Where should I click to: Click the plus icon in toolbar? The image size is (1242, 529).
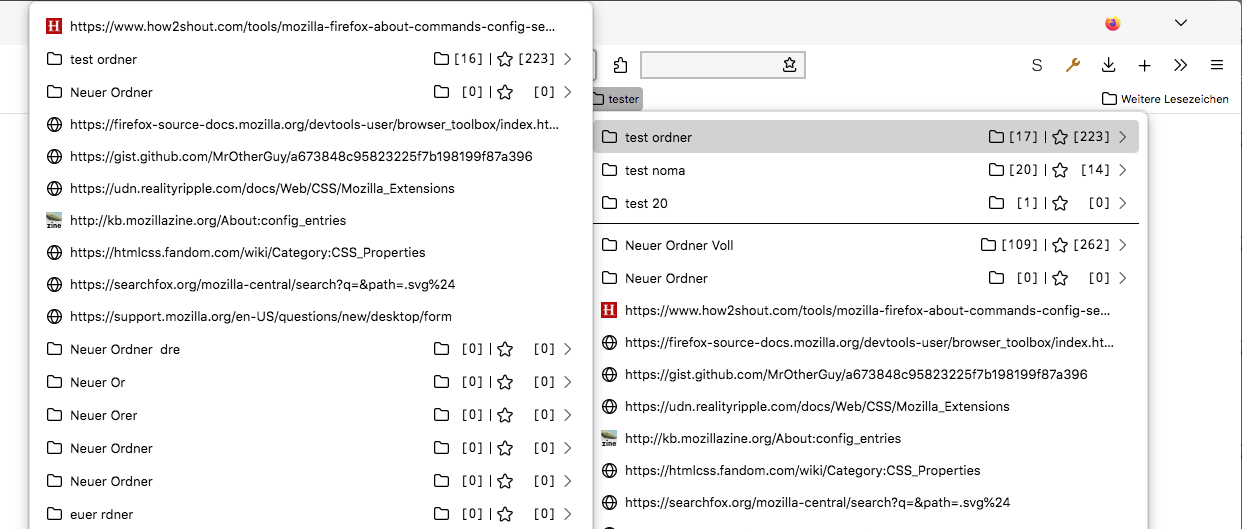1145,65
